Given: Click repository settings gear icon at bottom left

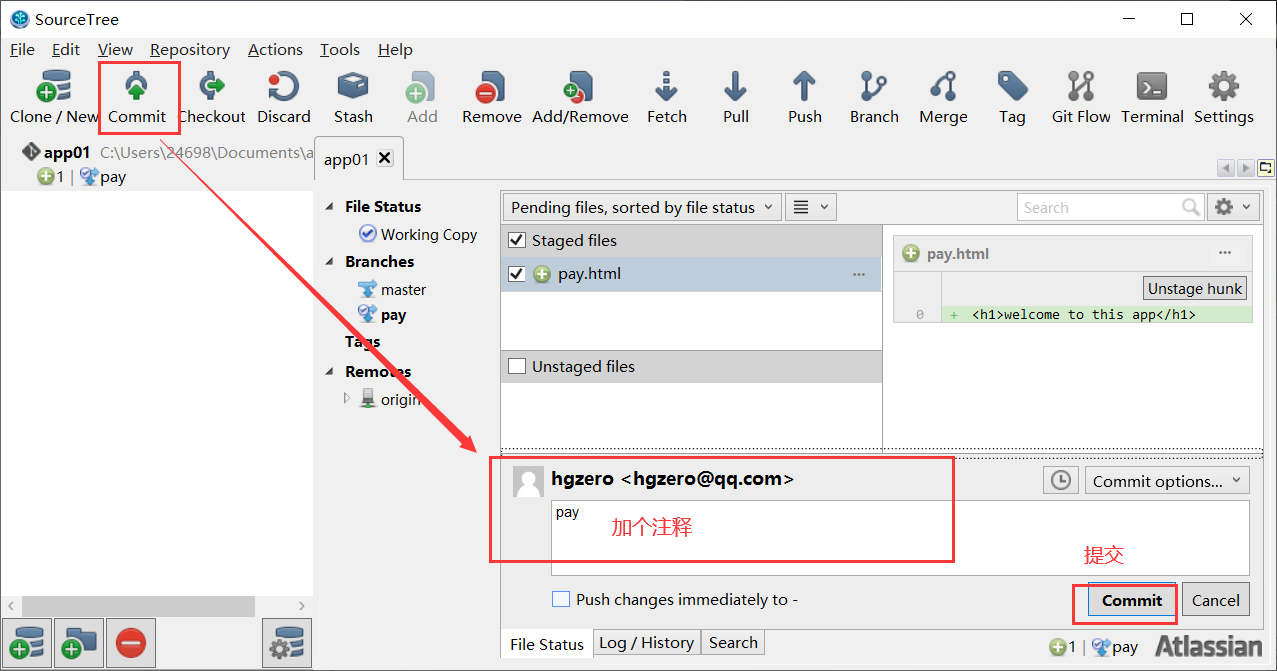Looking at the screenshot, I should (286, 643).
